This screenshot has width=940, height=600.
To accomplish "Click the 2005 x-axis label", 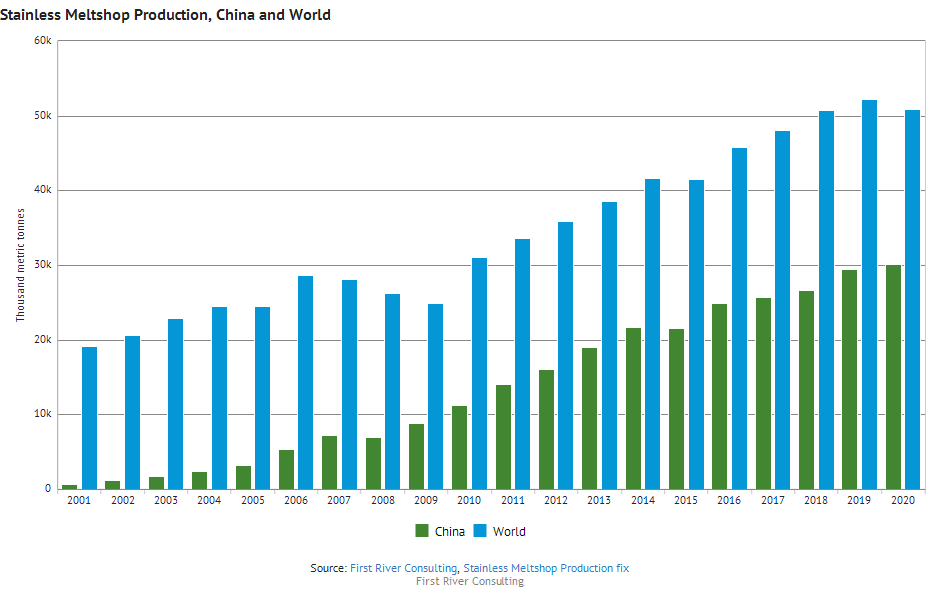I will coord(253,499).
